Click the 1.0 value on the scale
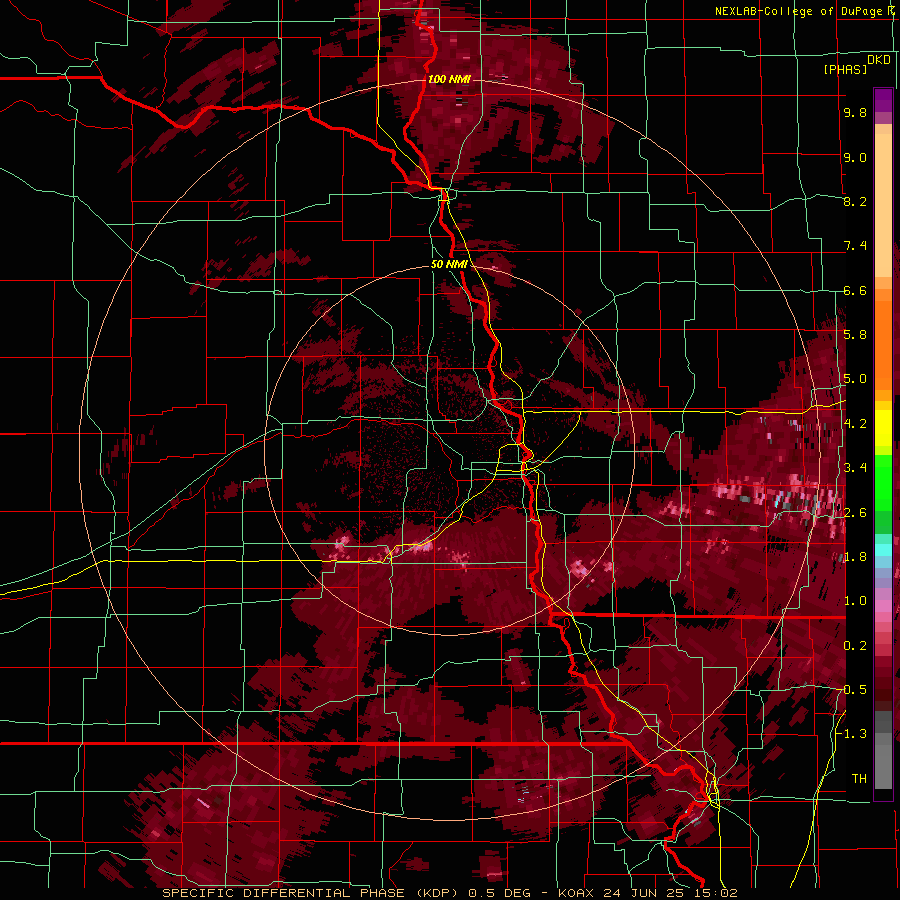Image resolution: width=900 pixels, height=900 pixels. pyautogui.click(x=855, y=601)
